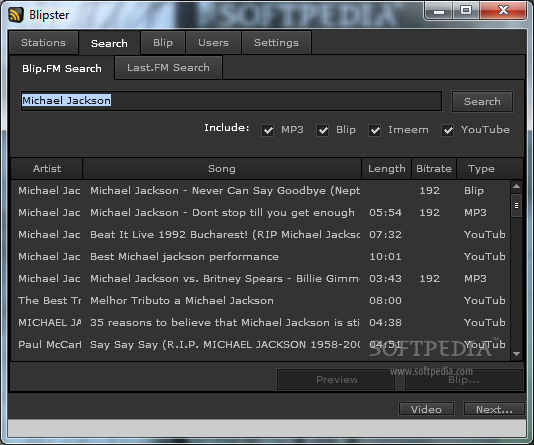The height and width of the screenshot is (445, 534).
Task: Click the 'MICHAEL JA' artist cell
Action: click(x=49, y=322)
